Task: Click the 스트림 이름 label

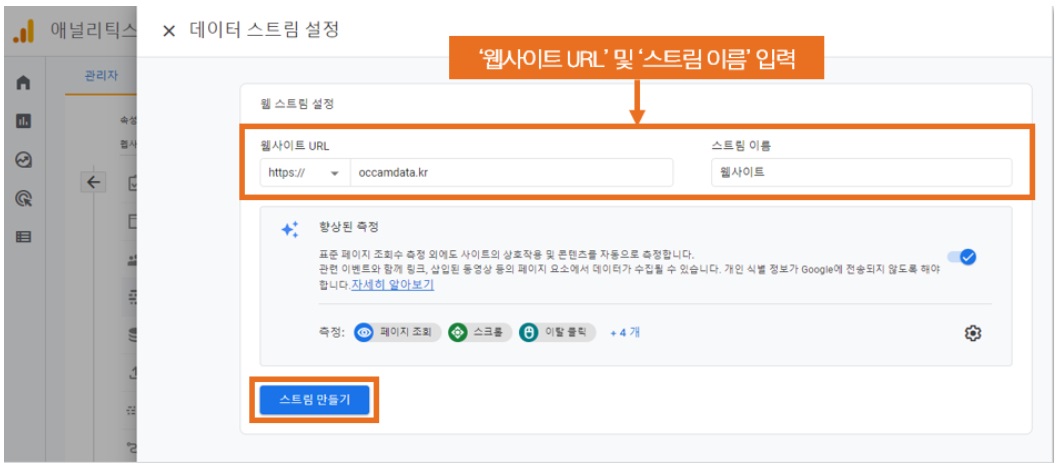Action: pyautogui.click(x=741, y=145)
